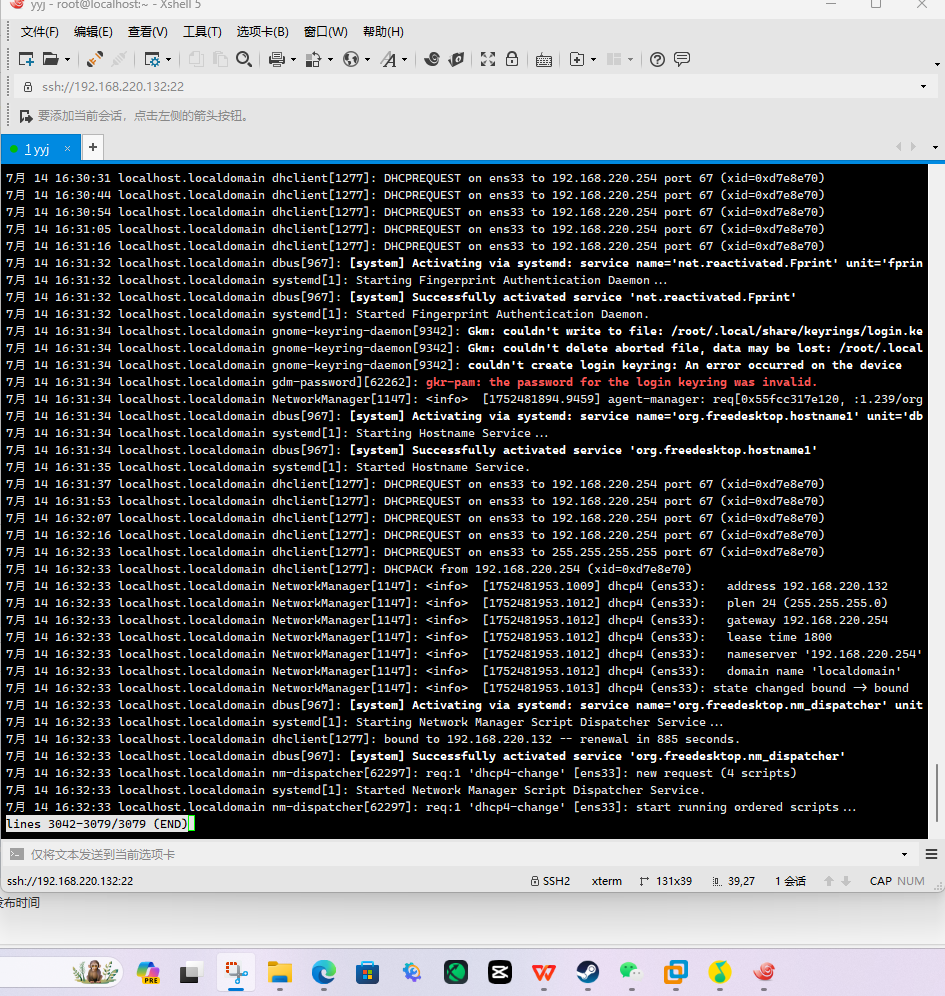Open Microsoft Store in taskbar
The height and width of the screenshot is (996, 945).
coord(368,972)
